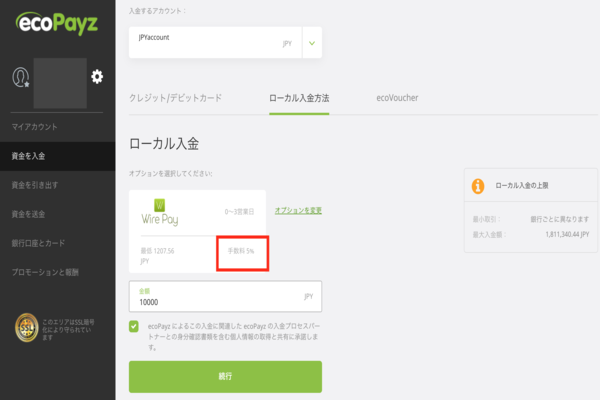
Task: Click the amount input field with 10000
Action: click(x=225, y=296)
